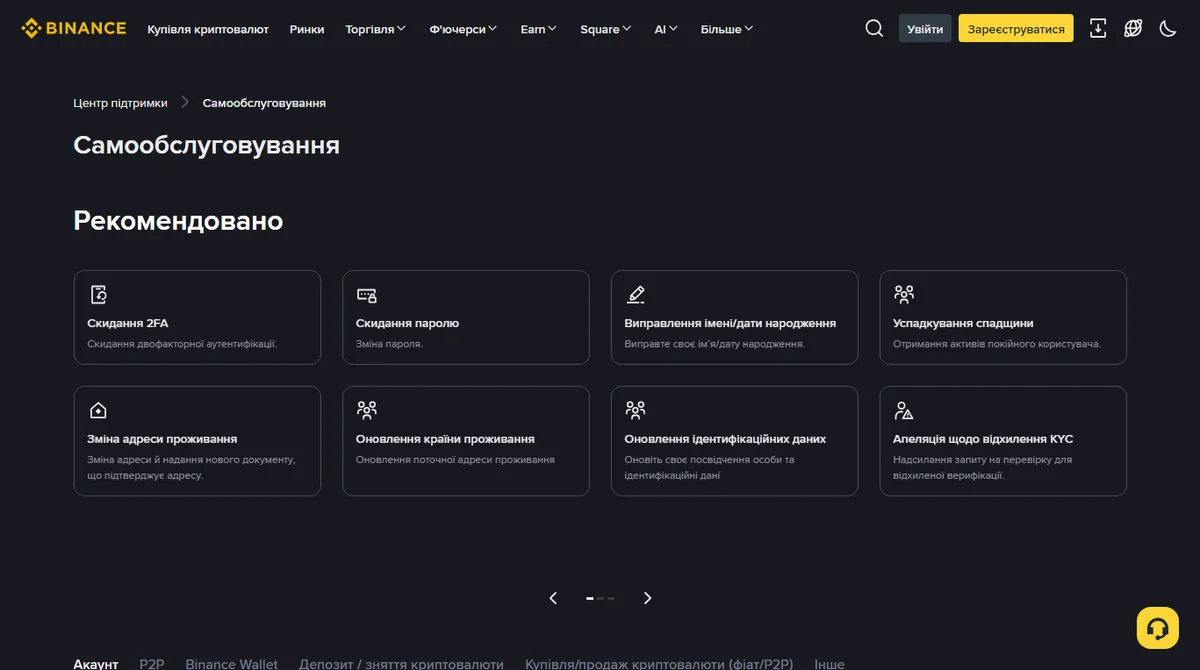Click the Зміна адреси проживання house icon
The width and height of the screenshot is (1200, 670).
click(98, 410)
